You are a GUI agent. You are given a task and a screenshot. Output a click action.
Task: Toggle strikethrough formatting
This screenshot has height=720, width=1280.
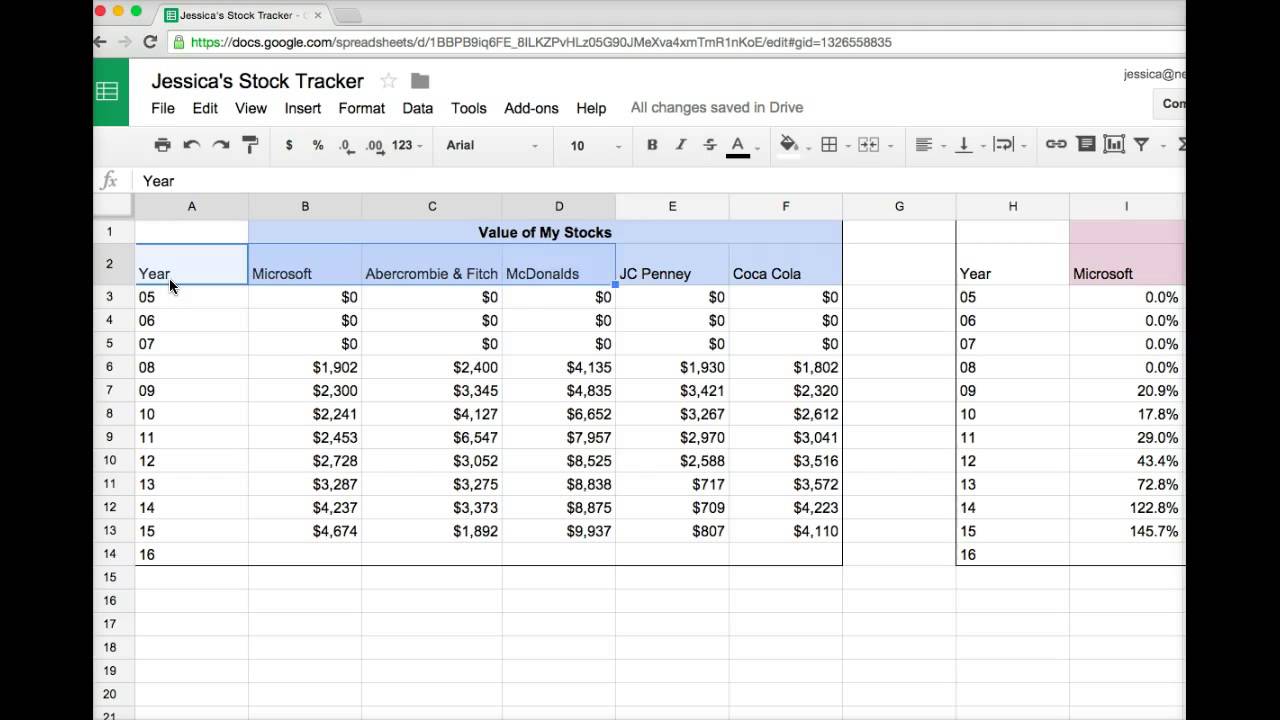[710, 145]
